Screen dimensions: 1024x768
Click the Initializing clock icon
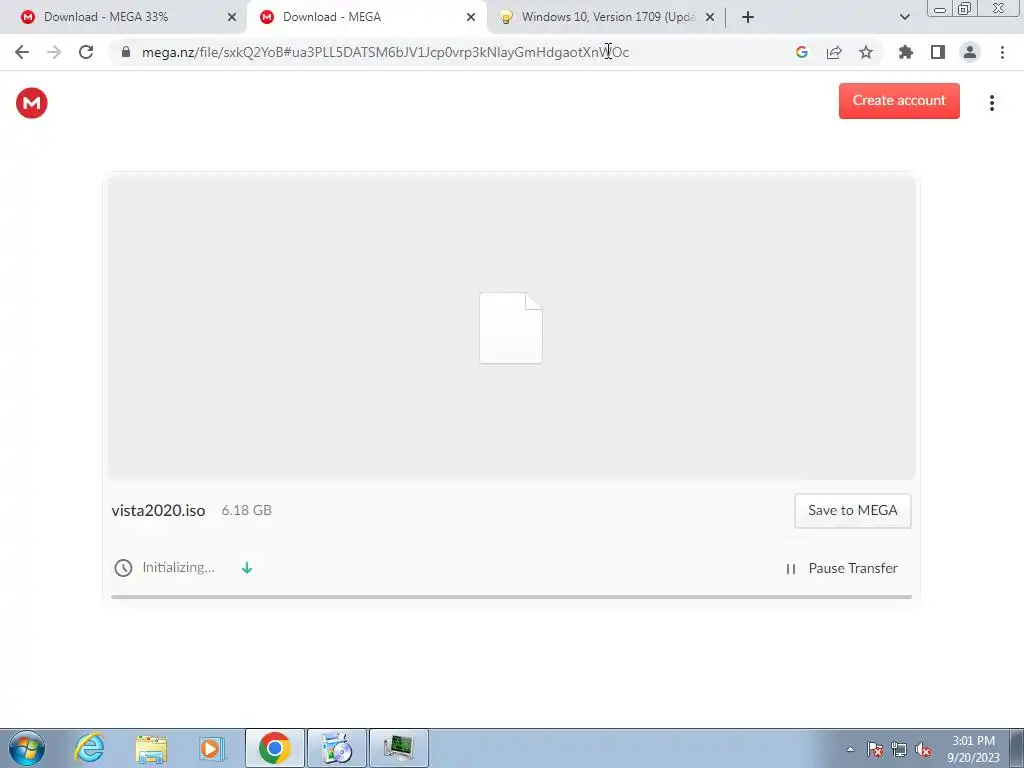tap(123, 568)
